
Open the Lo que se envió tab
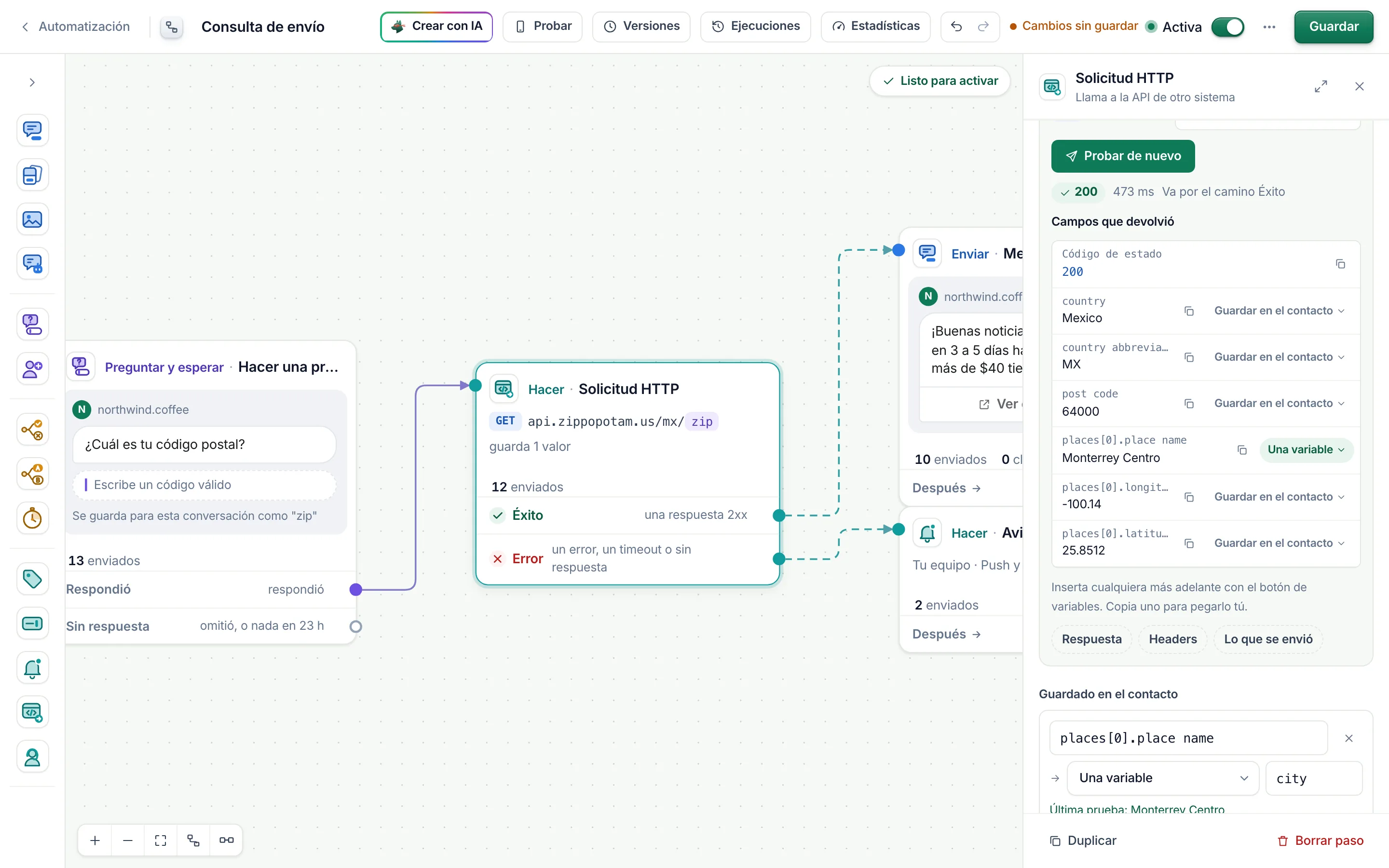[x=1268, y=639]
